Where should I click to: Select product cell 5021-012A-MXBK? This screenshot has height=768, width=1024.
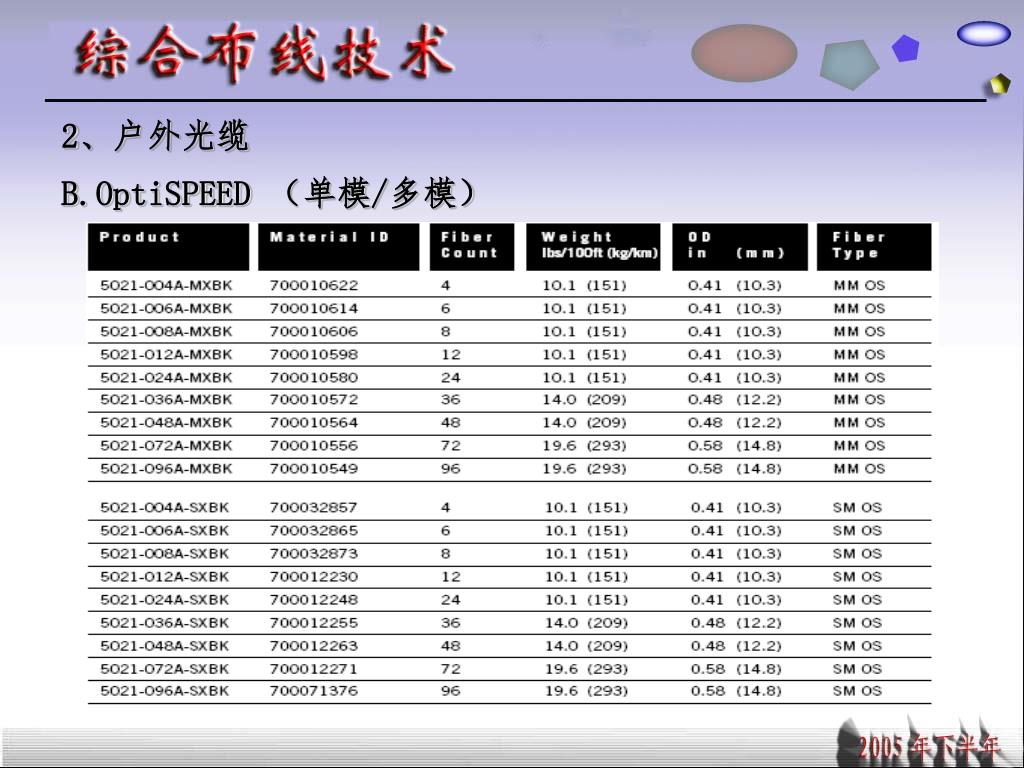click(166, 355)
